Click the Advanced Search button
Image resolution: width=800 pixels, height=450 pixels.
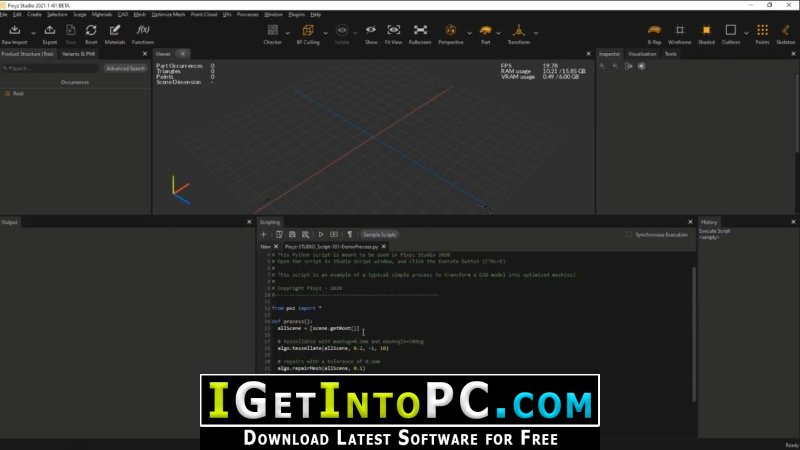(125, 68)
